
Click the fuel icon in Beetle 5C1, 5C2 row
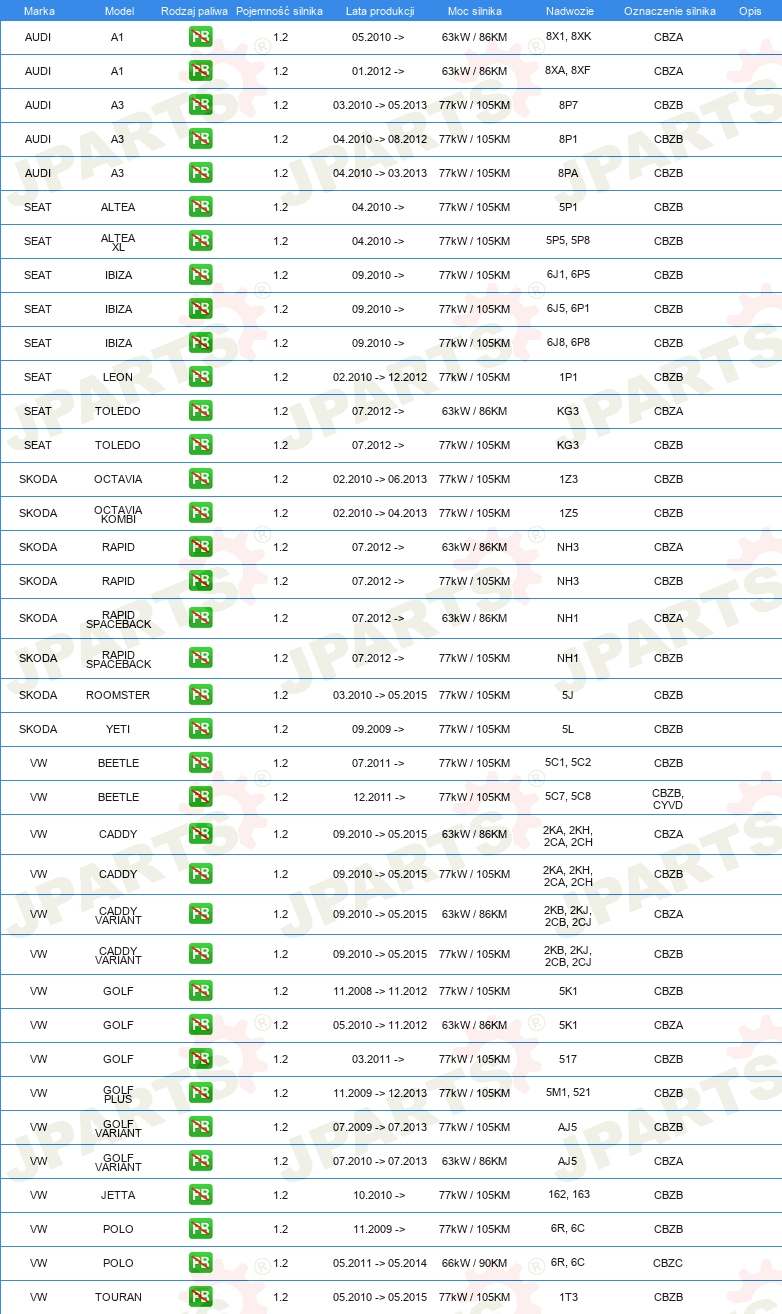pyautogui.click(x=200, y=763)
